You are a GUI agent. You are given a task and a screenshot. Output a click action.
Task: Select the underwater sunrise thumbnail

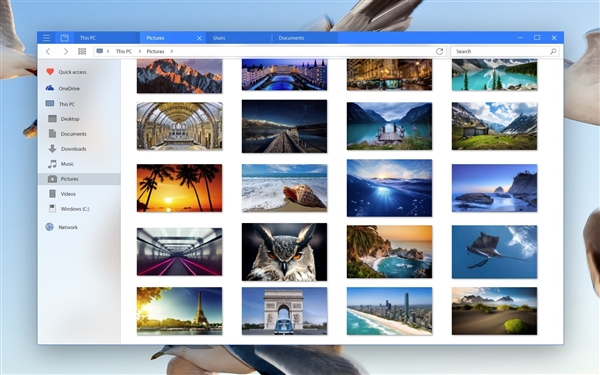389,188
